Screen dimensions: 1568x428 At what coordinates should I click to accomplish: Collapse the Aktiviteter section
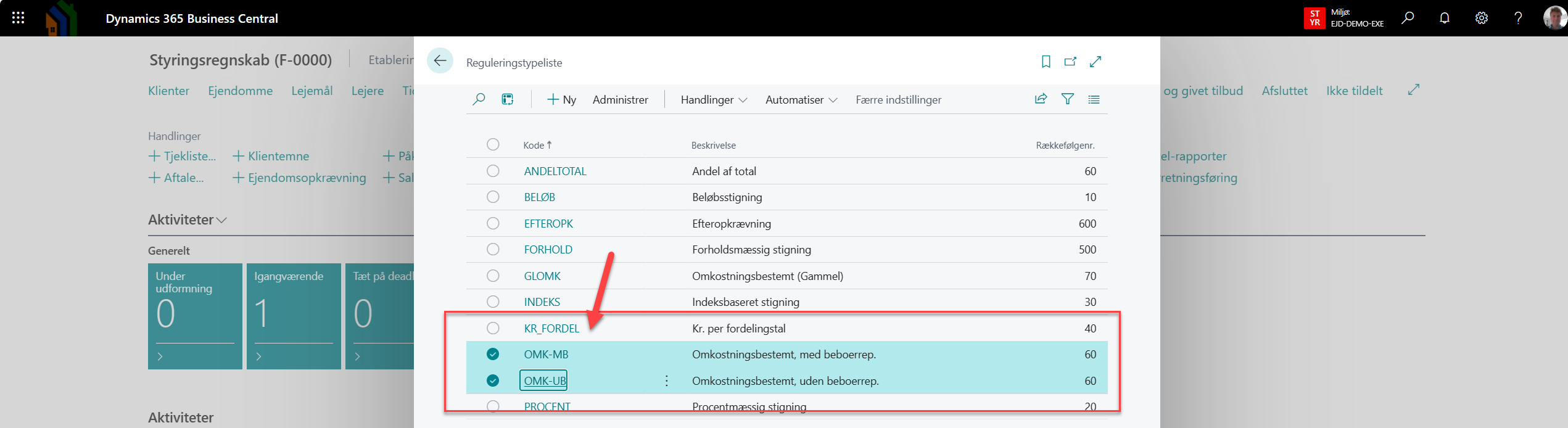click(x=188, y=220)
